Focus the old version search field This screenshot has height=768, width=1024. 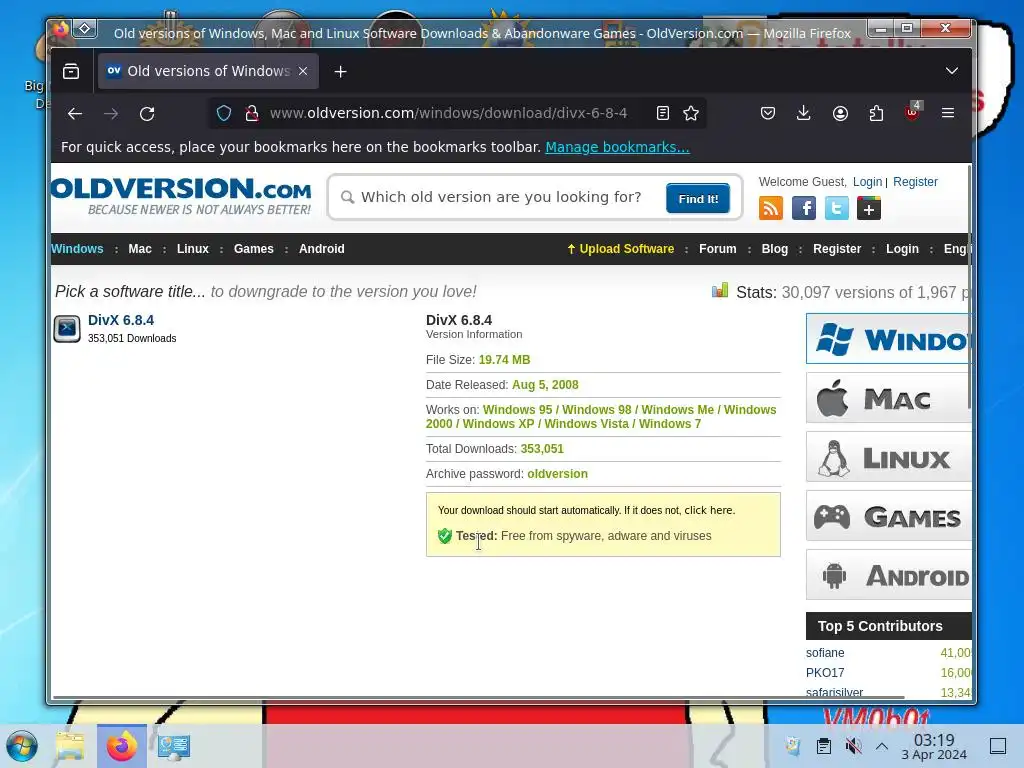pos(502,197)
